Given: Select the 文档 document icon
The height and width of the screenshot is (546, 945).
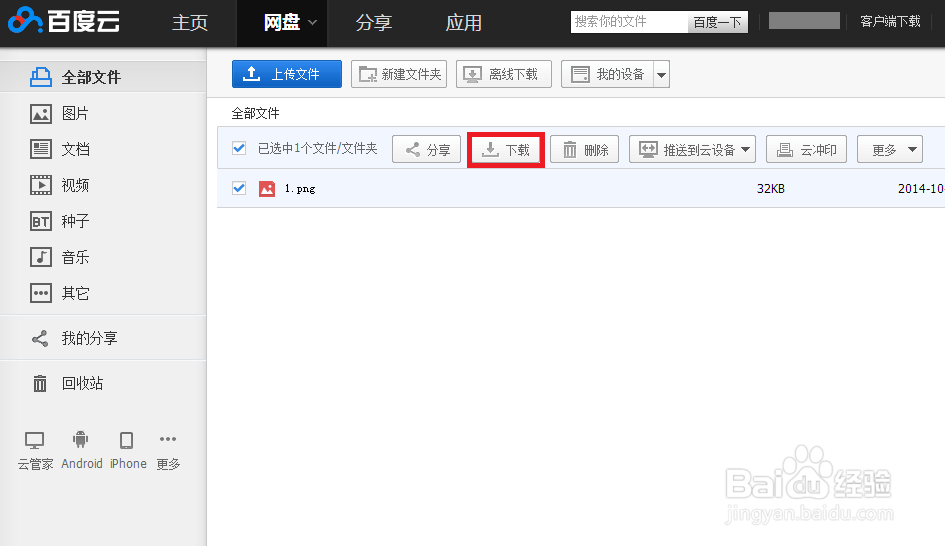Looking at the screenshot, I should click(x=40, y=149).
